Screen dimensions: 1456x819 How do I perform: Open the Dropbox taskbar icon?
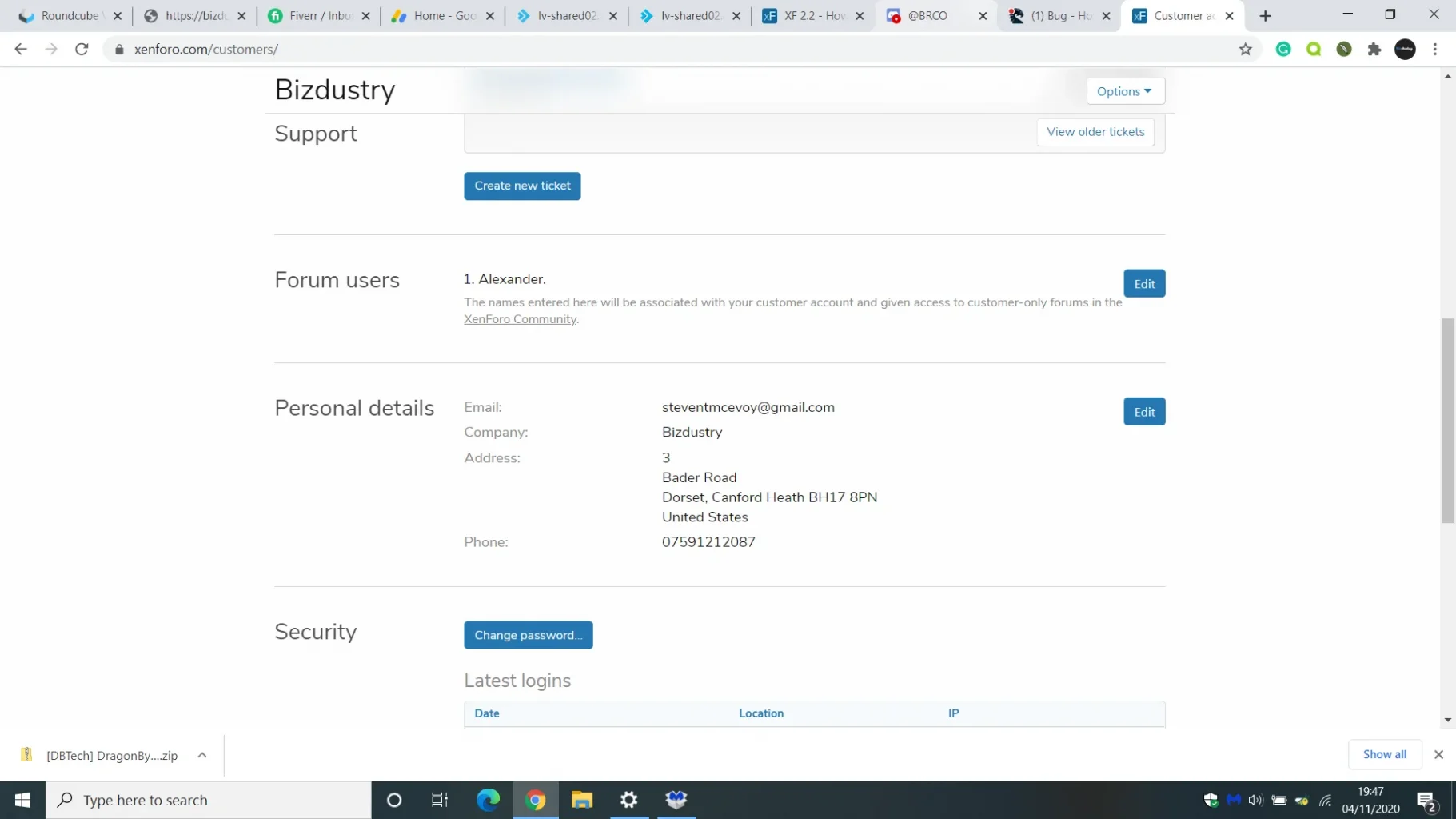[x=676, y=800]
